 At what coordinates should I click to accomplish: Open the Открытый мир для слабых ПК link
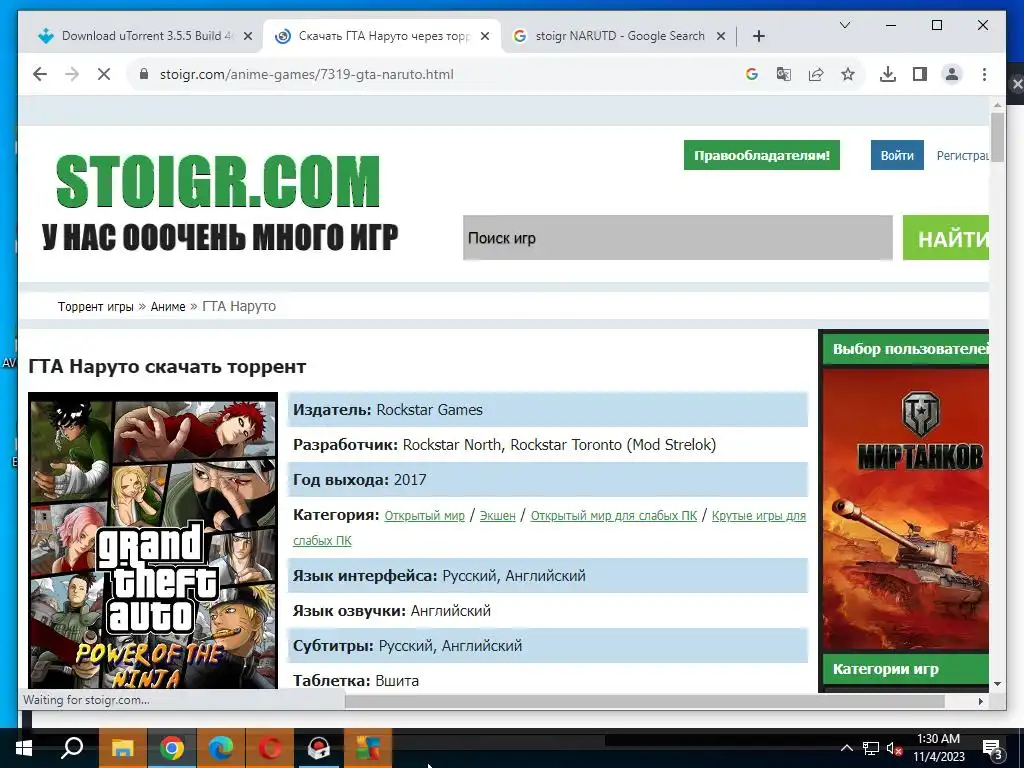[614, 516]
